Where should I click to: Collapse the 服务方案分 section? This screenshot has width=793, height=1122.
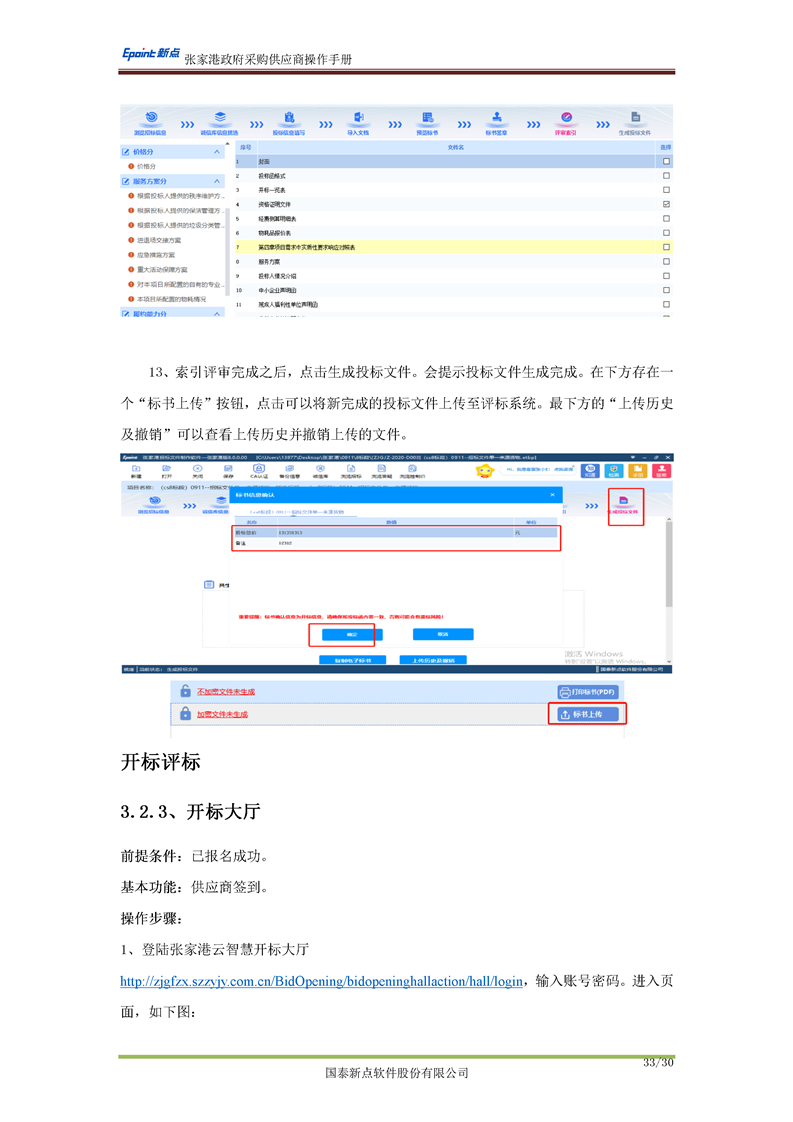click(x=218, y=181)
